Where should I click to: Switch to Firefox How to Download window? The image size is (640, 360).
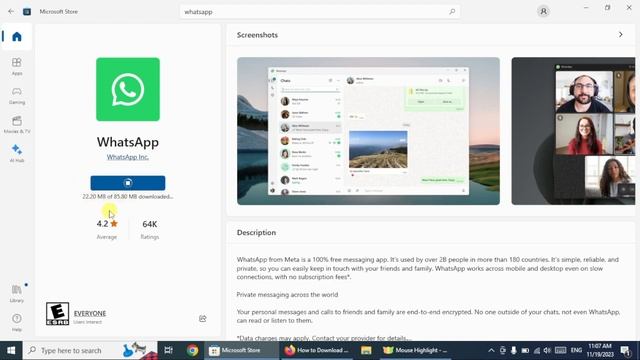pyautogui.click(x=317, y=350)
